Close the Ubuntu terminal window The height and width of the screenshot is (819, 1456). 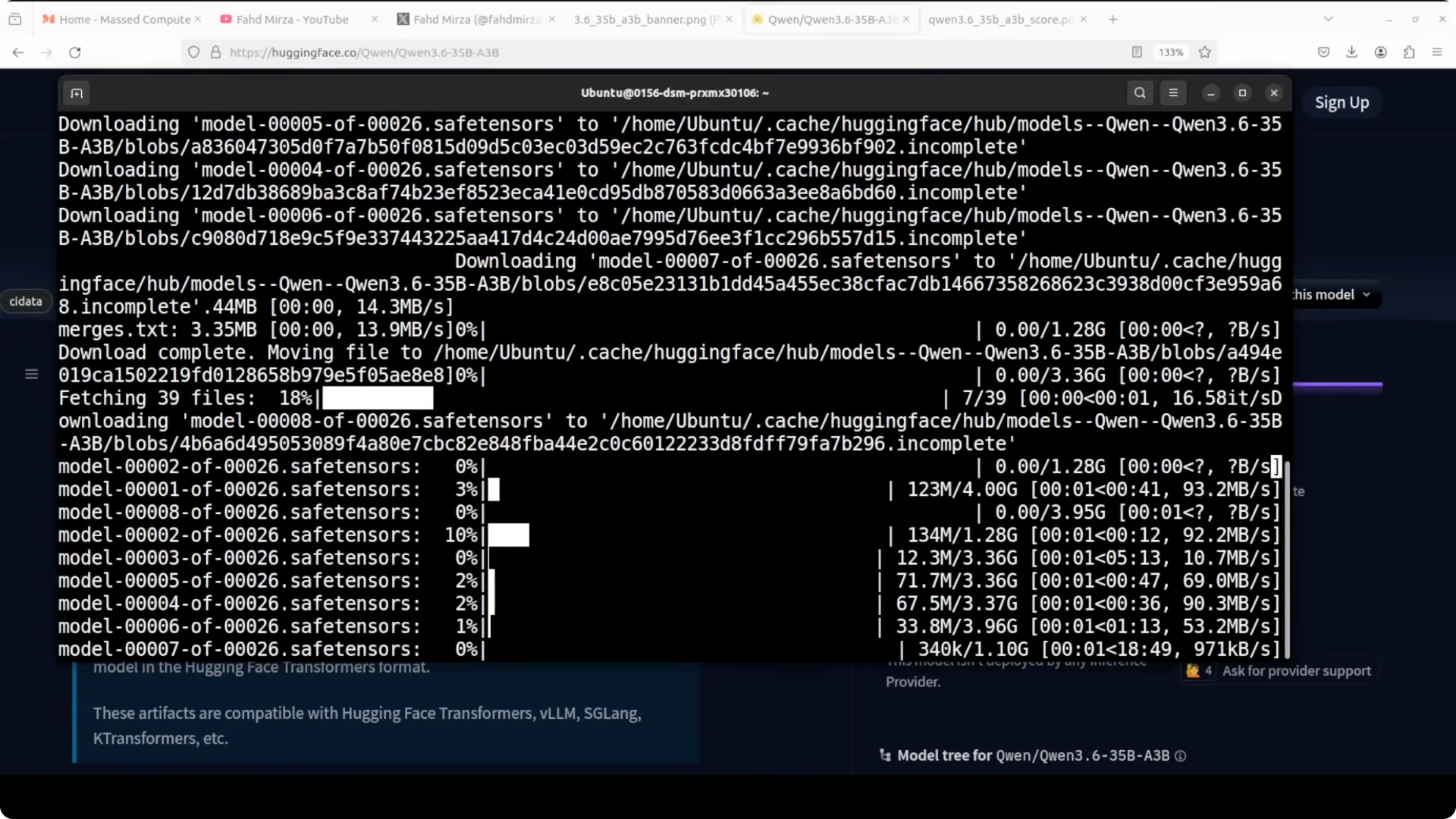coord(1274,93)
